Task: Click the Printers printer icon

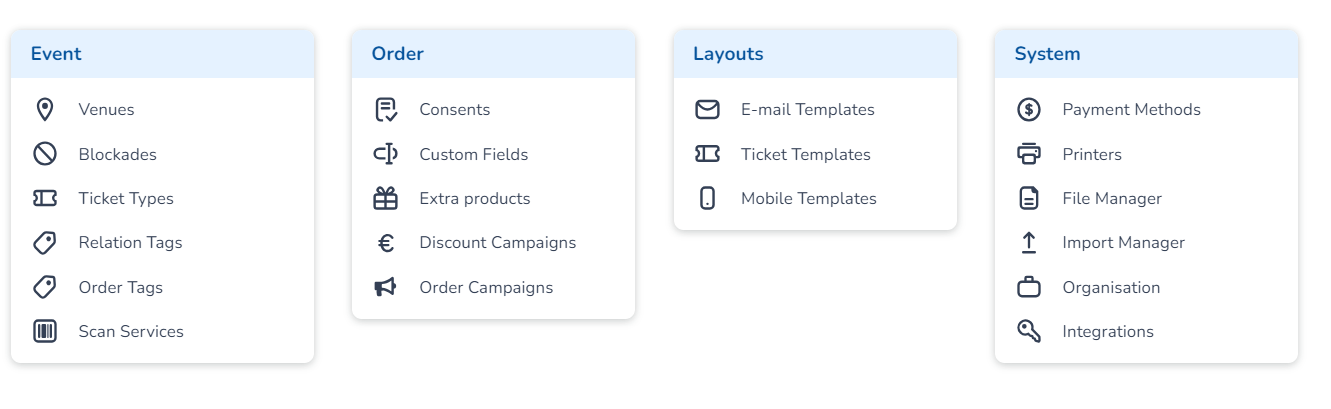Action: pyautogui.click(x=1028, y=154)
